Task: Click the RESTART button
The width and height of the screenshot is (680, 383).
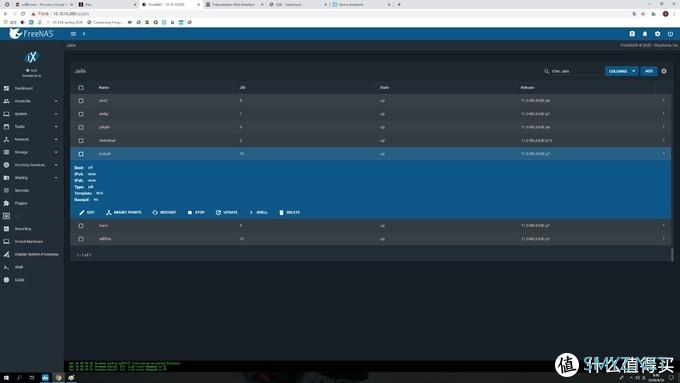Action: click(164, 213)
